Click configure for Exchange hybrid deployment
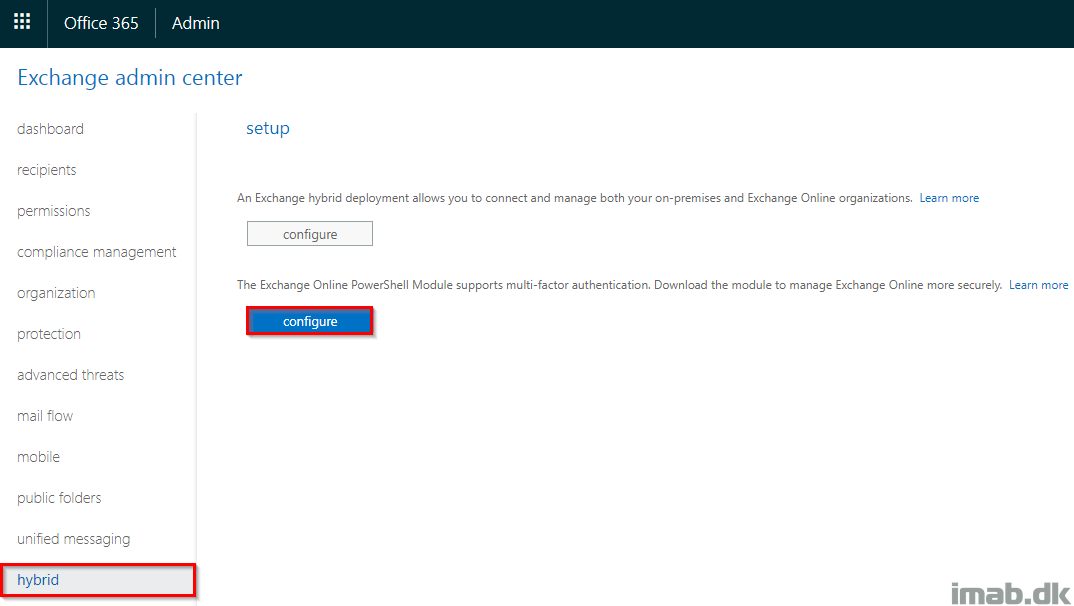 pos(310,233)
